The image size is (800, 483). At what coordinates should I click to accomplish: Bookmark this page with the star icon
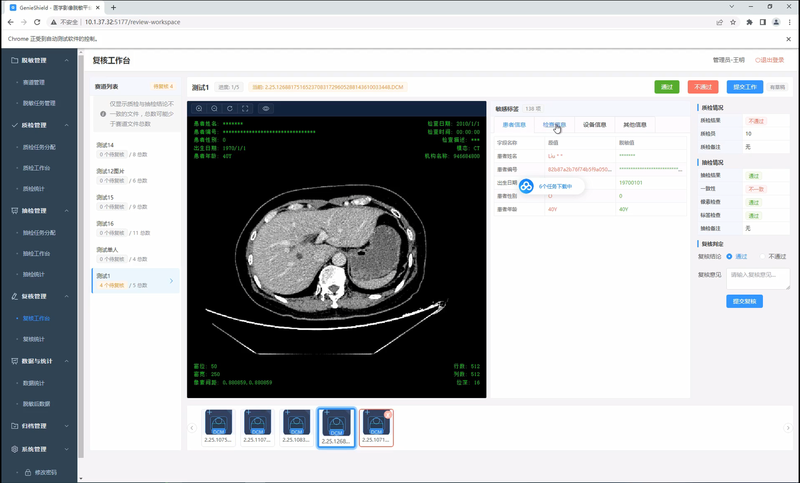click(733, 22)
